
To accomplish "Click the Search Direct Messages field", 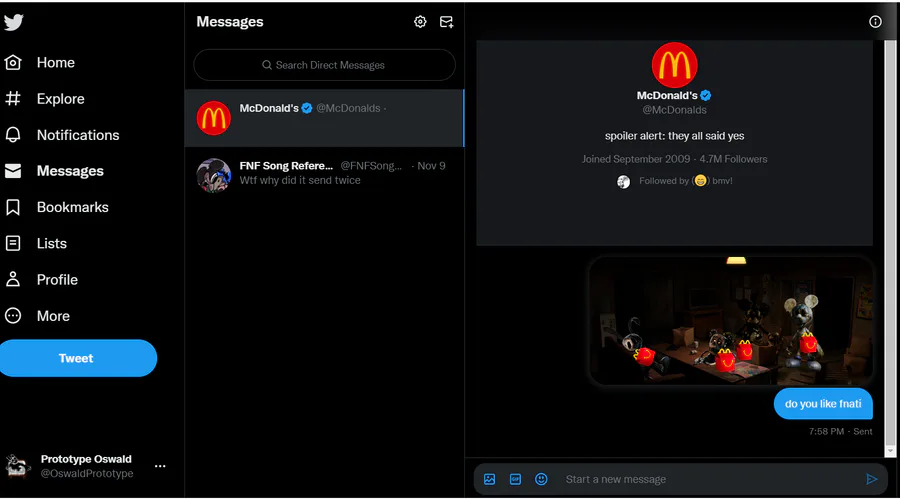I will point(324,65).
